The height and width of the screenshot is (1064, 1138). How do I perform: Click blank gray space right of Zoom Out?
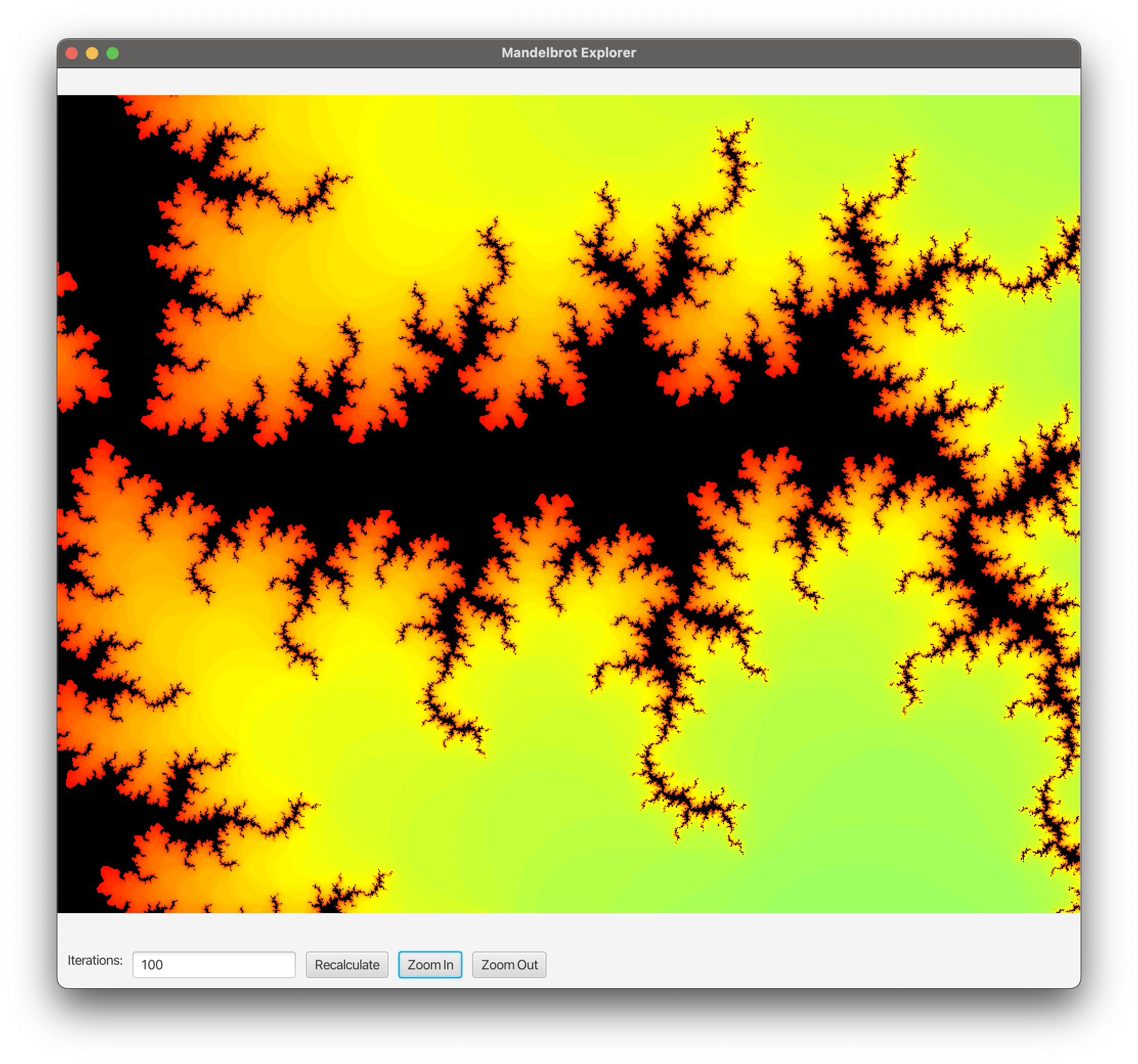[x=801, y=964]
